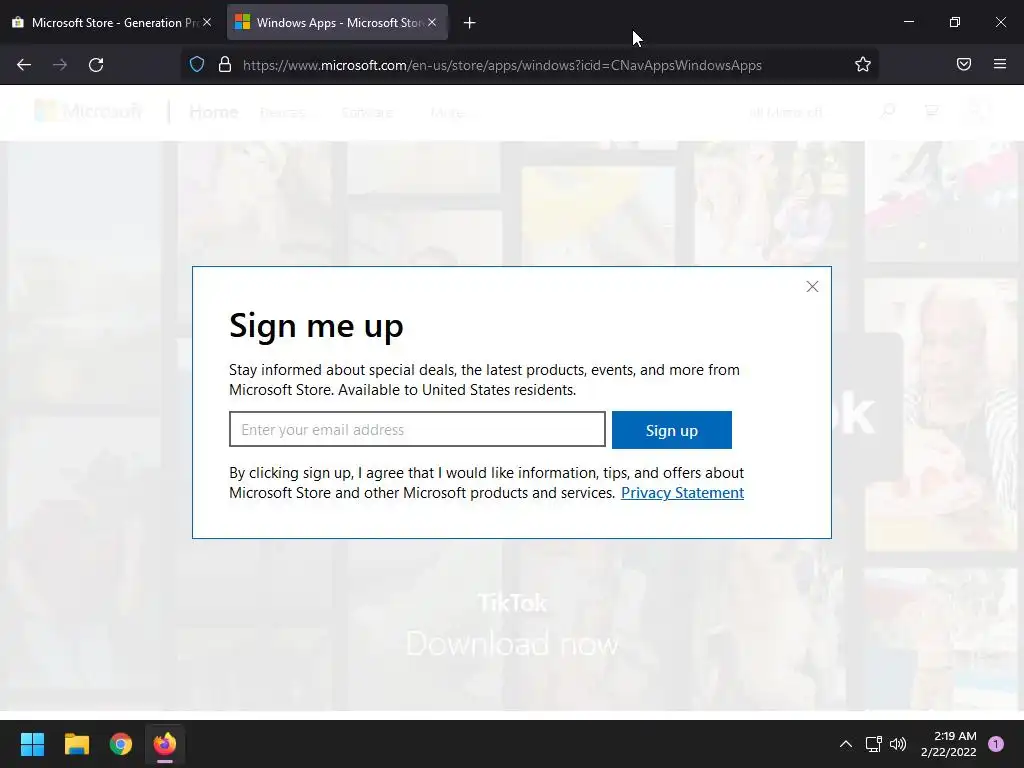View site security lock information
Image resolution: width=1024 pixels, height=768 pixels.
225,65
